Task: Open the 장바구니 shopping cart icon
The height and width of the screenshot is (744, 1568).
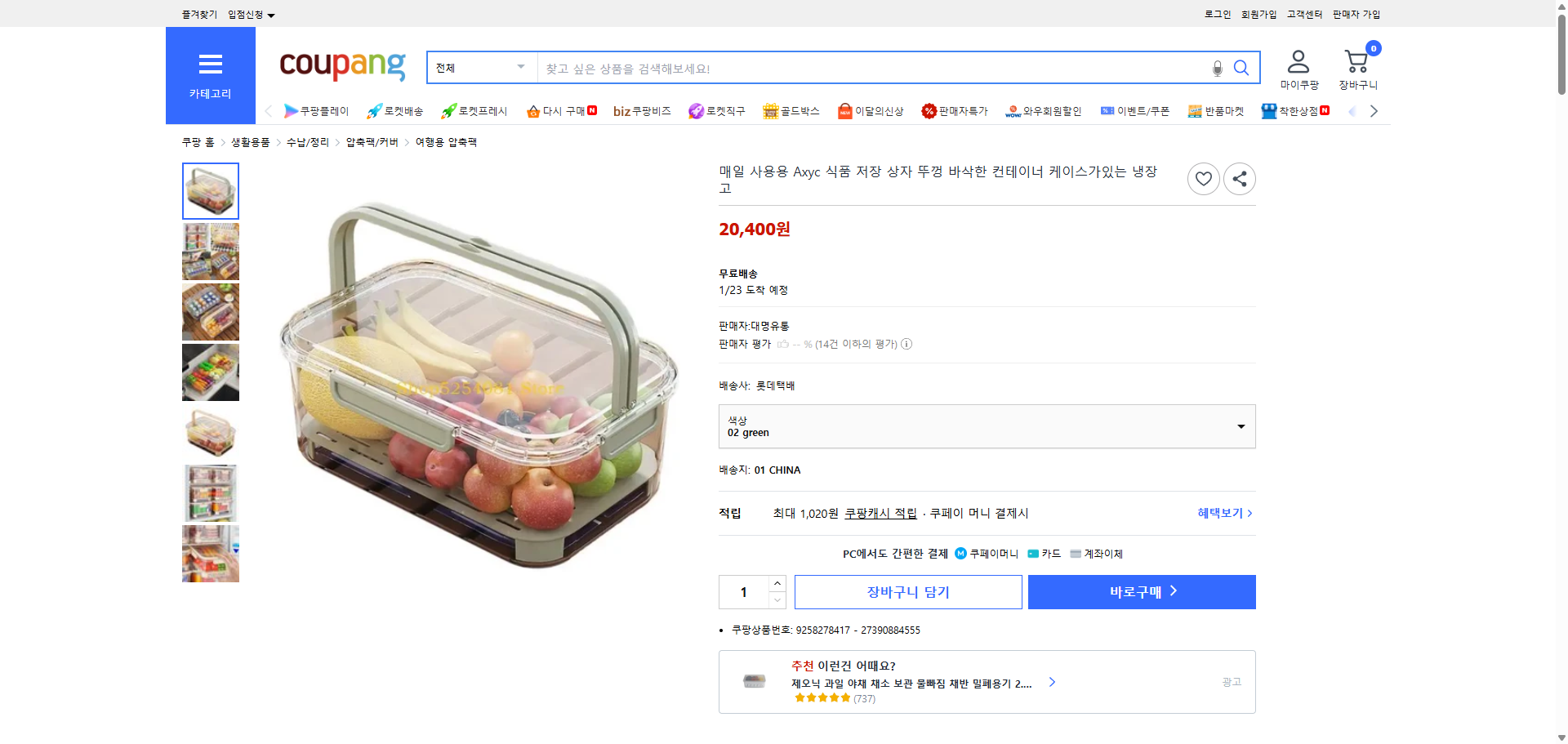Action: point(1357,61)
